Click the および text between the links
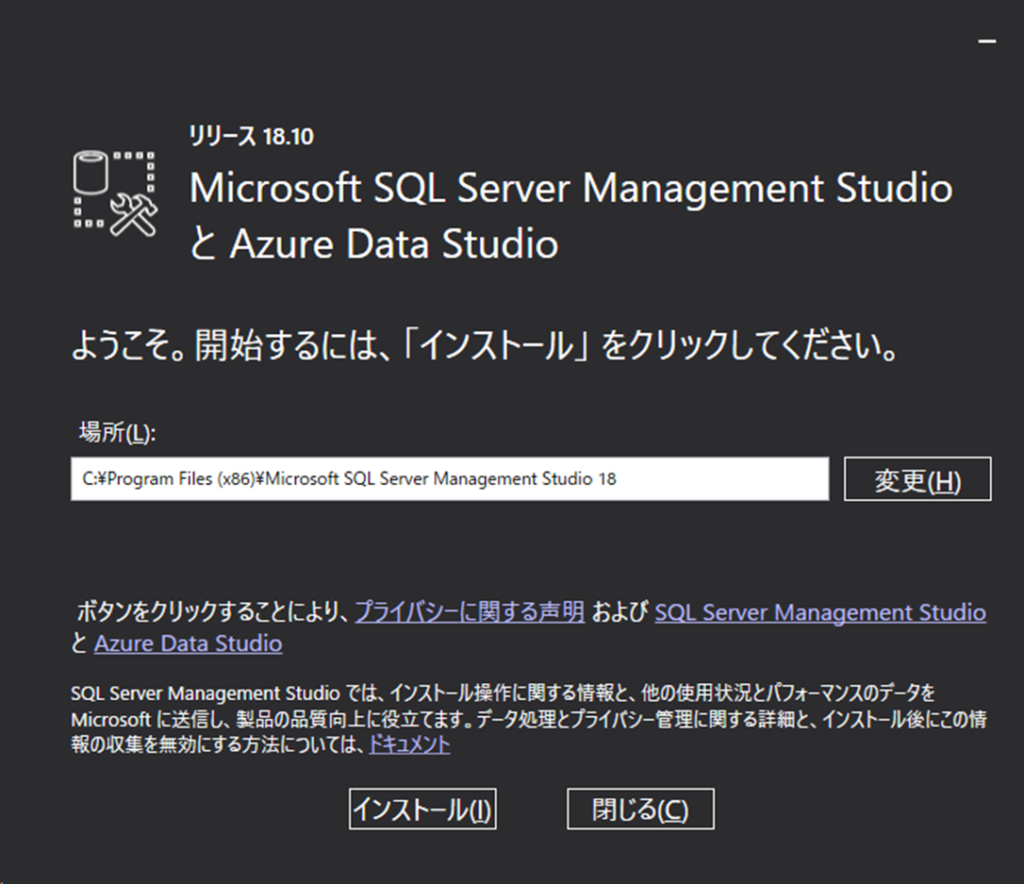Viewport: 1024px width, 884px height. 620,612
